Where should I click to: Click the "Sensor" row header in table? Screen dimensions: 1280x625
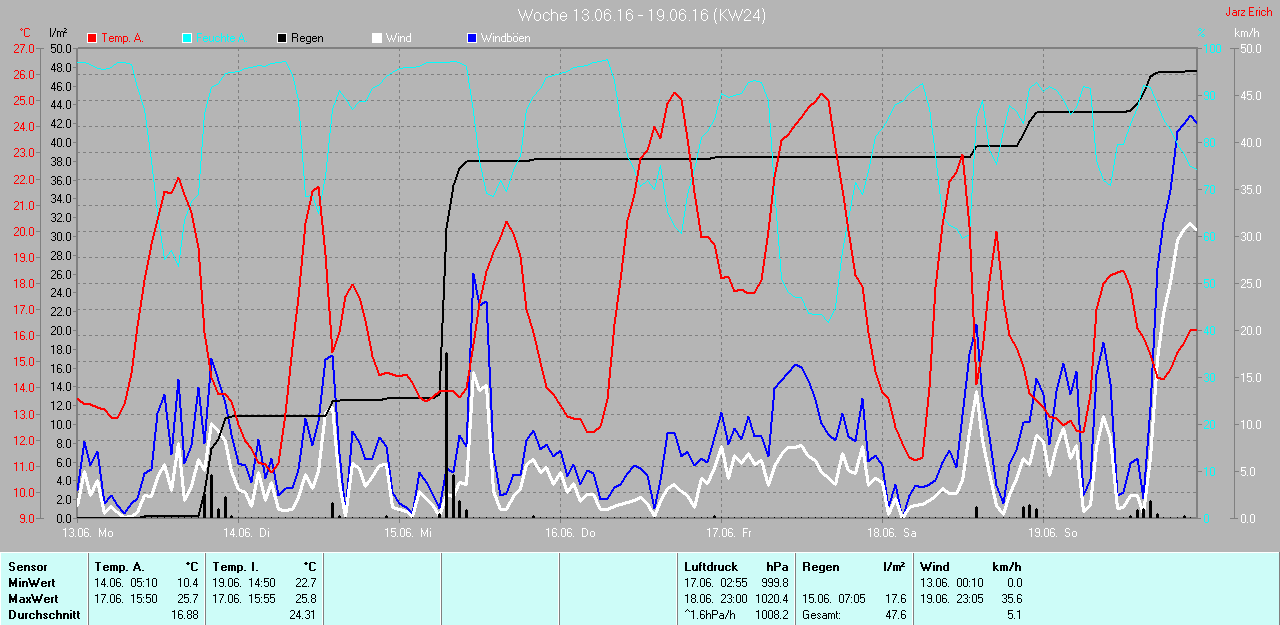coord(27,567)
